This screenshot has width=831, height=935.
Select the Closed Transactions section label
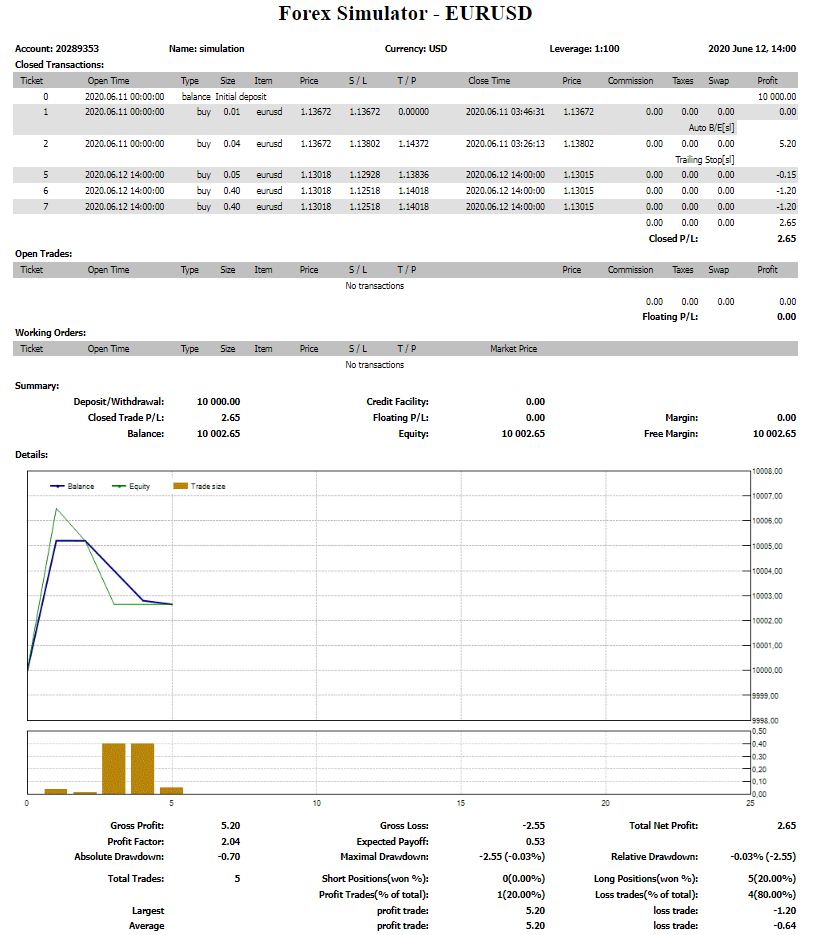tap(59, 64)
